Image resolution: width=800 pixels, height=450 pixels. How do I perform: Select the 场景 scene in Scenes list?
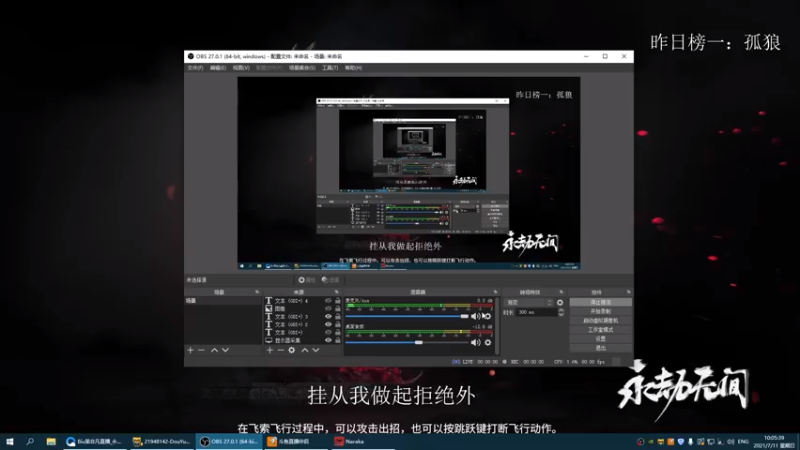[223, 301]
